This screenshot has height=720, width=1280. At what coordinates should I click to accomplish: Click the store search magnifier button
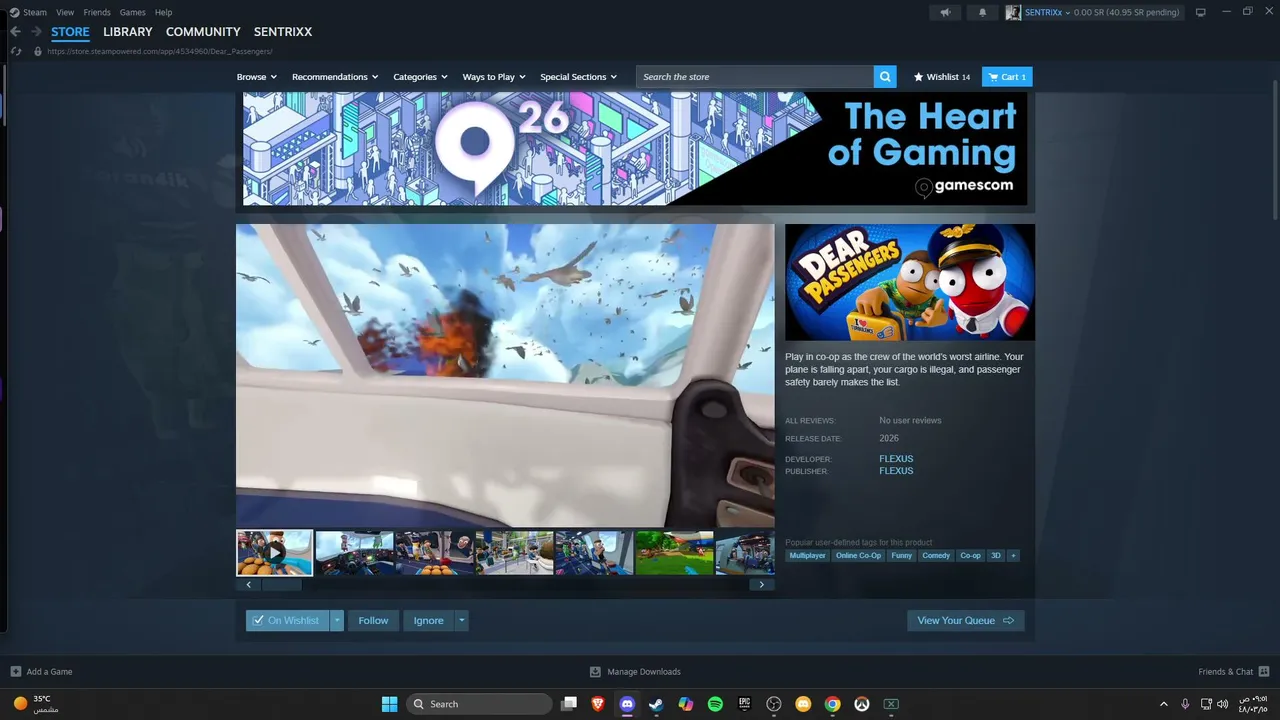click(x=884, y=77)
